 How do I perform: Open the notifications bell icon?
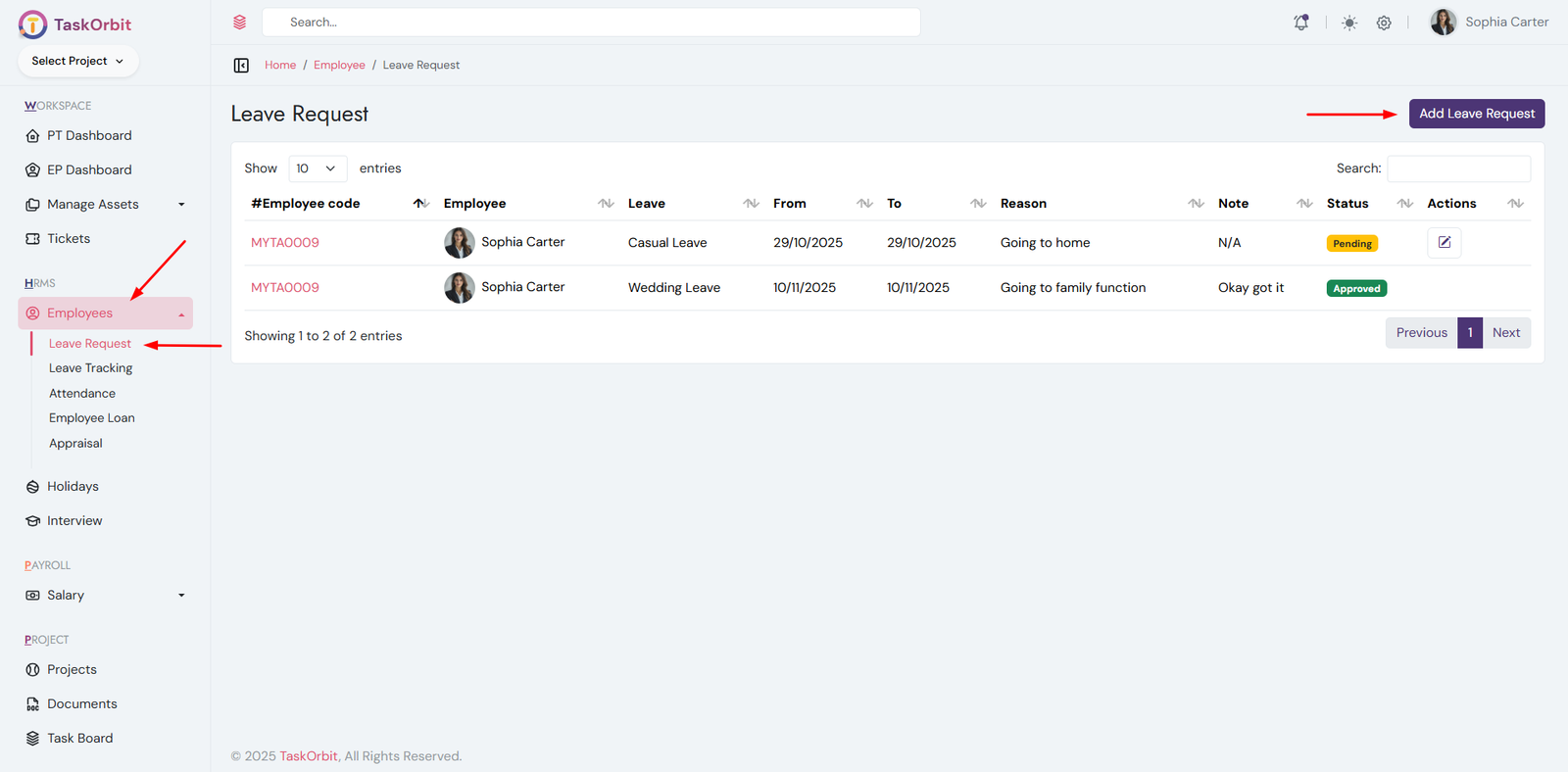coord(1301,23)
